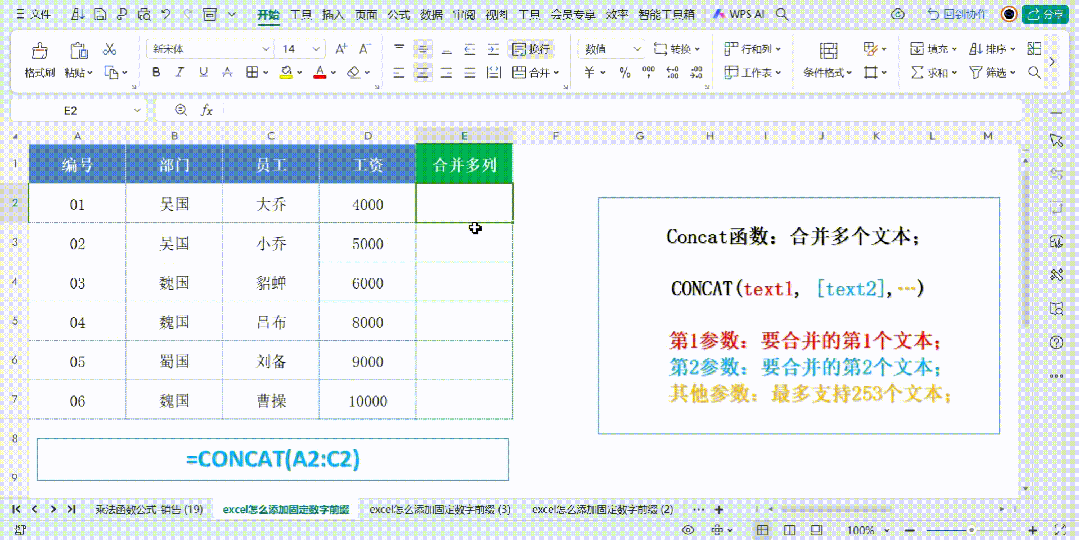Toggle middle vertical alignment
This screenshot has height=540, width=1079.
423,50
